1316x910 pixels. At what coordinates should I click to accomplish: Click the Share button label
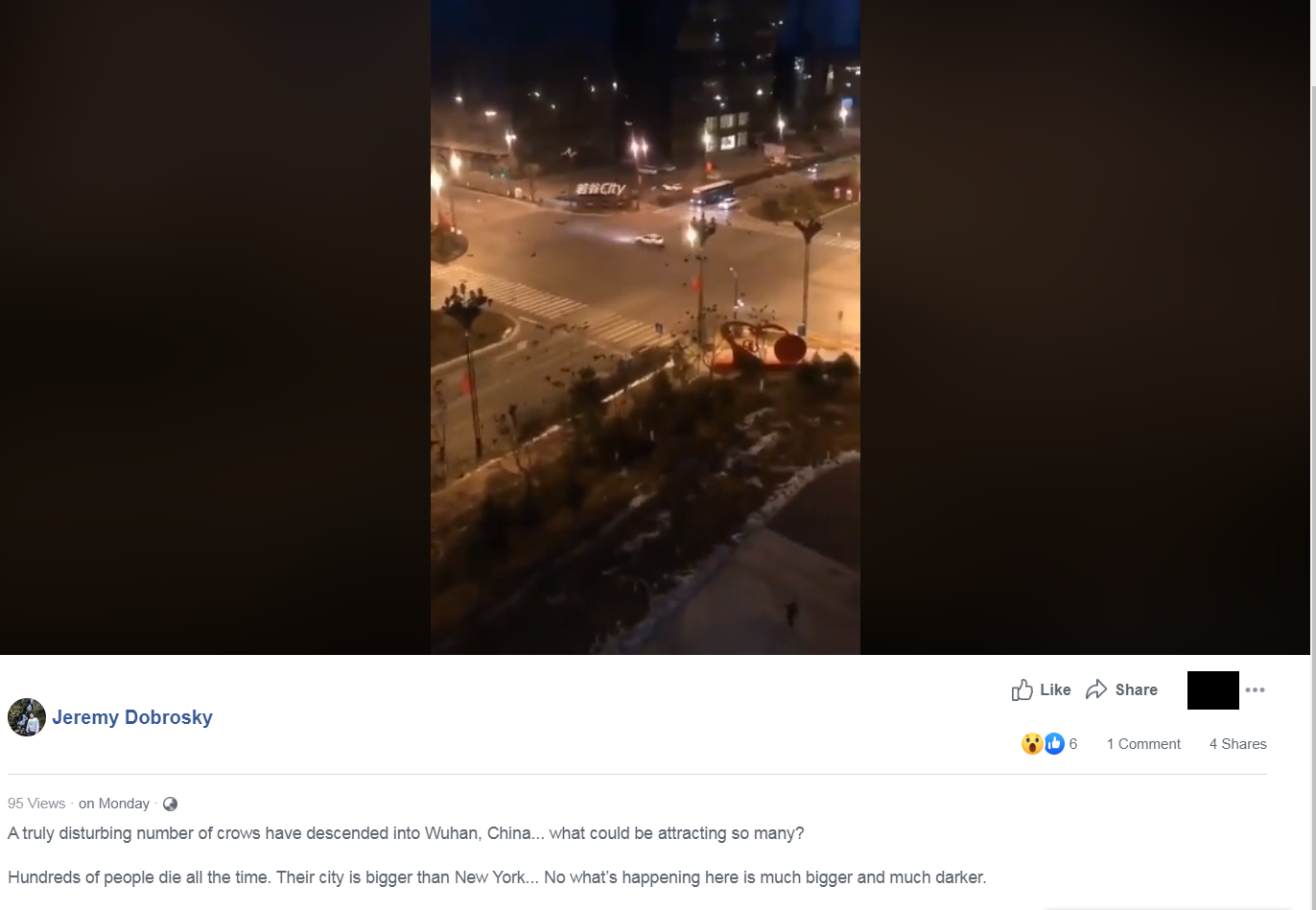(1137, 689)
